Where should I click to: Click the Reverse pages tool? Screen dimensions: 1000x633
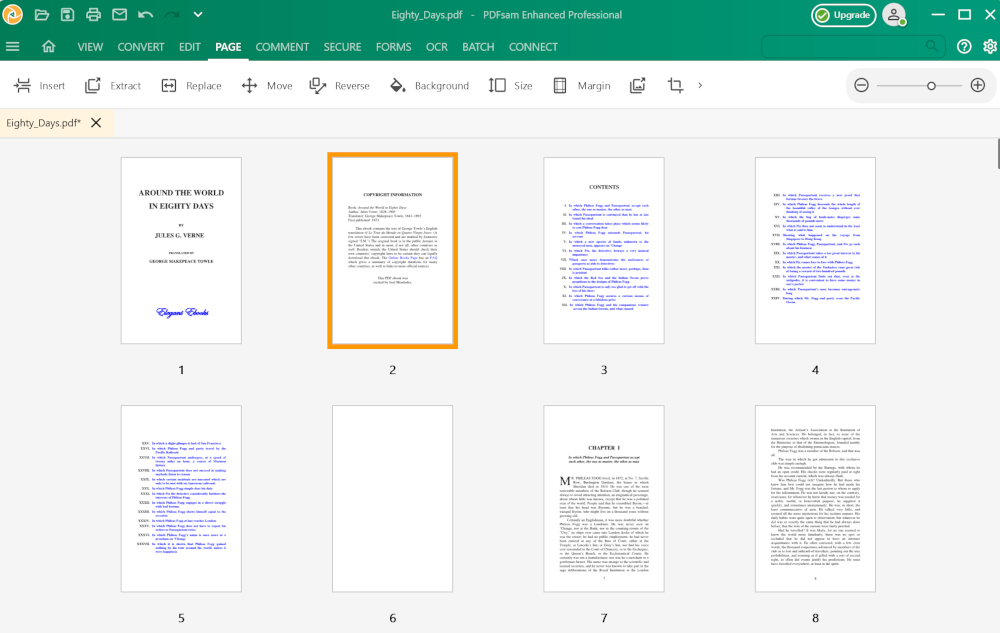pyautogui.click(x=339, y=85)
